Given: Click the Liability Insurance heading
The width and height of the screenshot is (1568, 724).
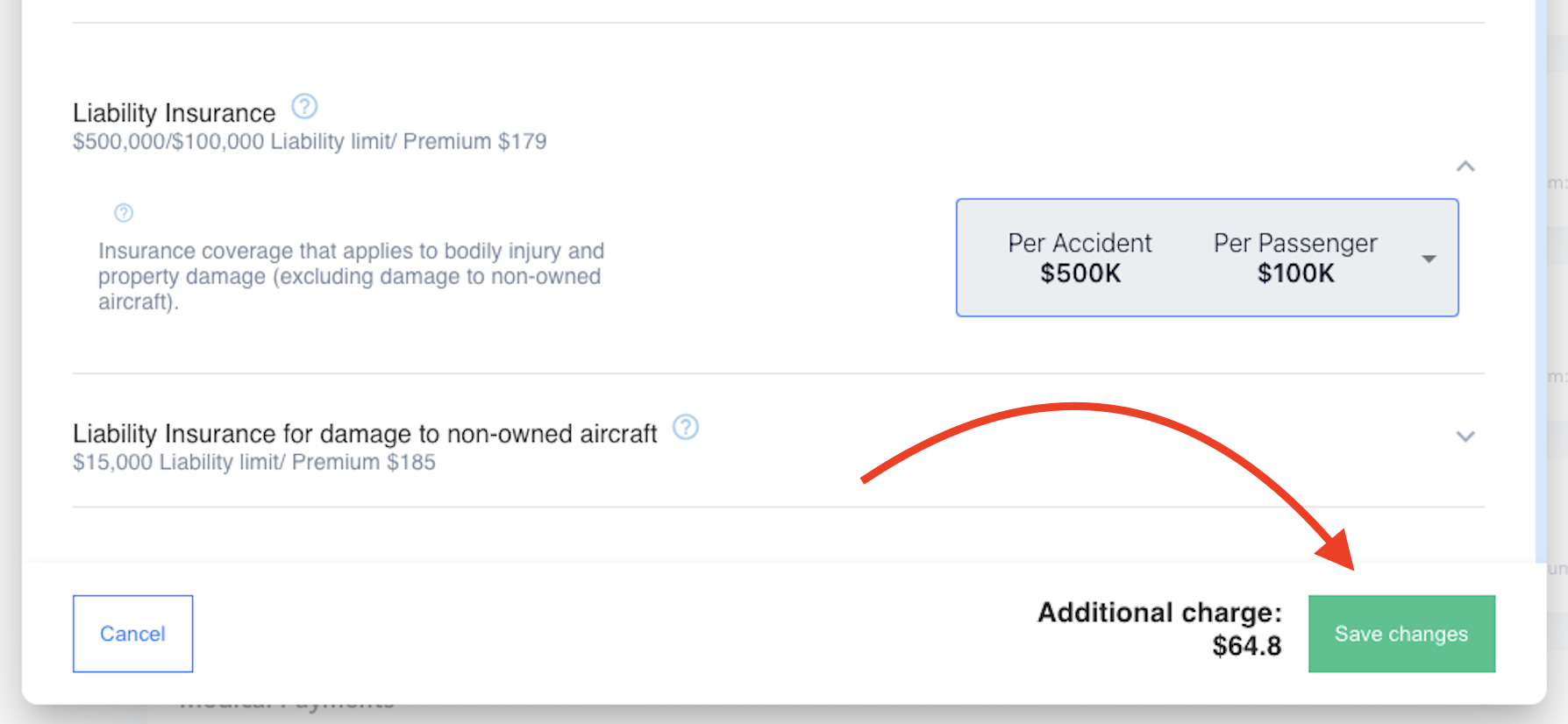Looking at the screenshot, I should (x=174, y=113).
